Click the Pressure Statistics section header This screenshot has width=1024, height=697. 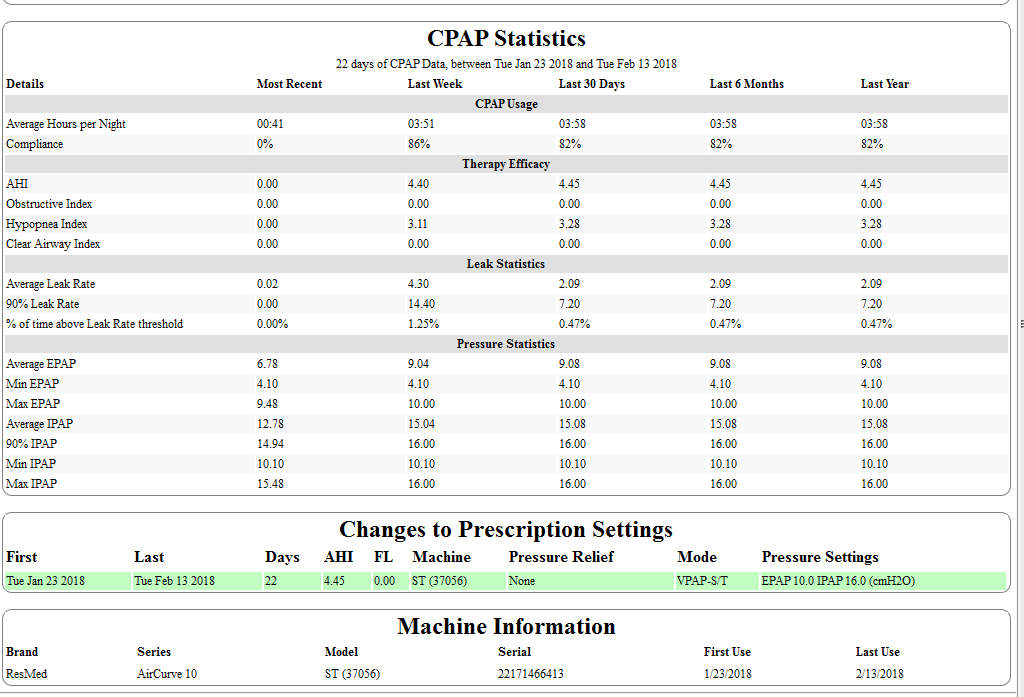pyautogui.click(x=506, y=344)
